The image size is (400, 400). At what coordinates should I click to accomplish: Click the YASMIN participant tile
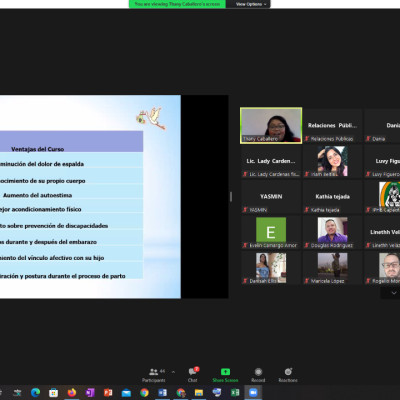(x=271, y=197)
